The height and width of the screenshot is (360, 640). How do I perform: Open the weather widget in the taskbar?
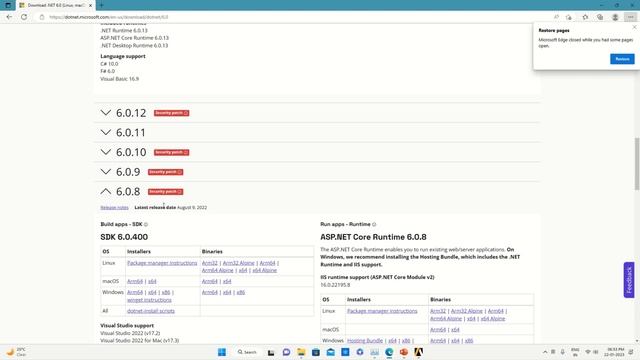tap(16, 352)
